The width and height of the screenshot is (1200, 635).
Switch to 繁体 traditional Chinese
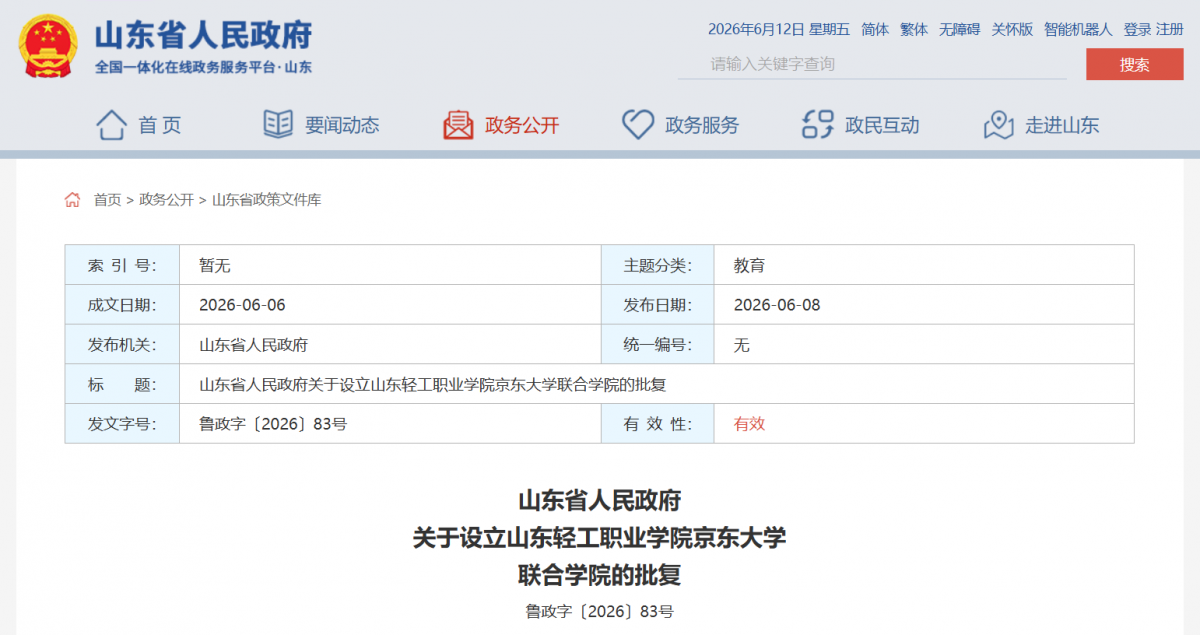point(914,30)
